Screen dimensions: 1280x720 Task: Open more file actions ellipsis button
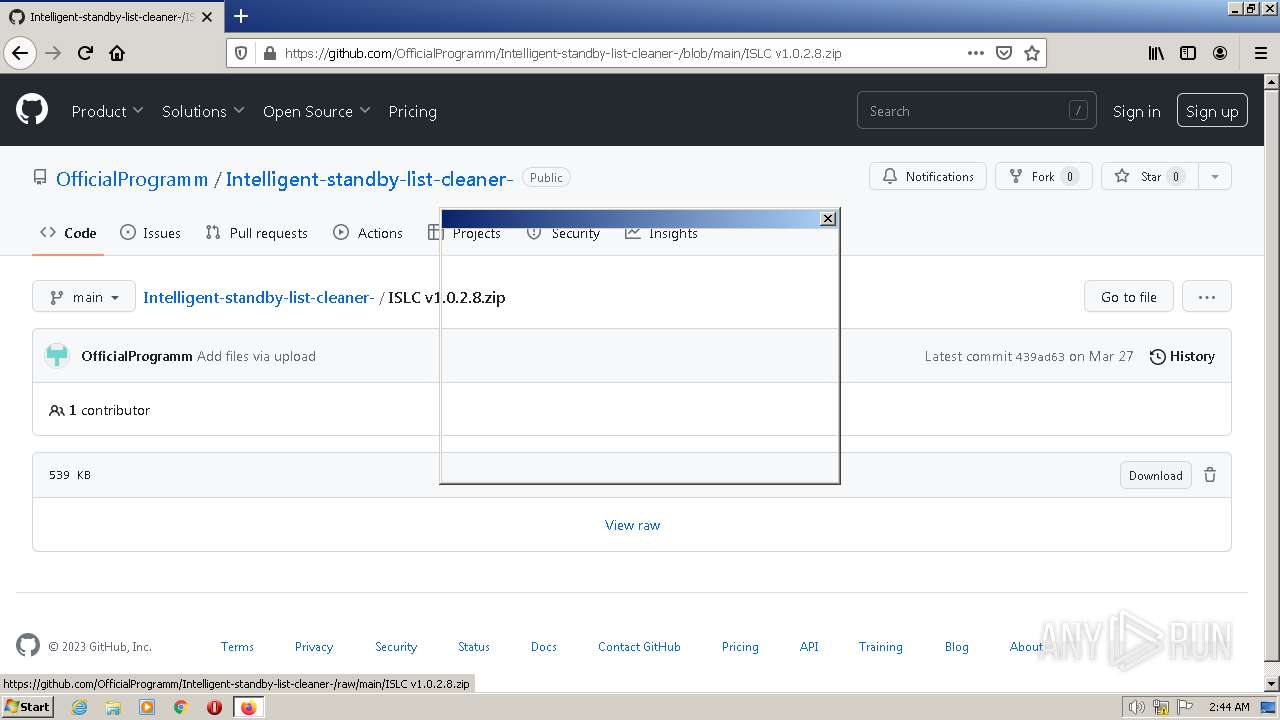point(1207,297)
